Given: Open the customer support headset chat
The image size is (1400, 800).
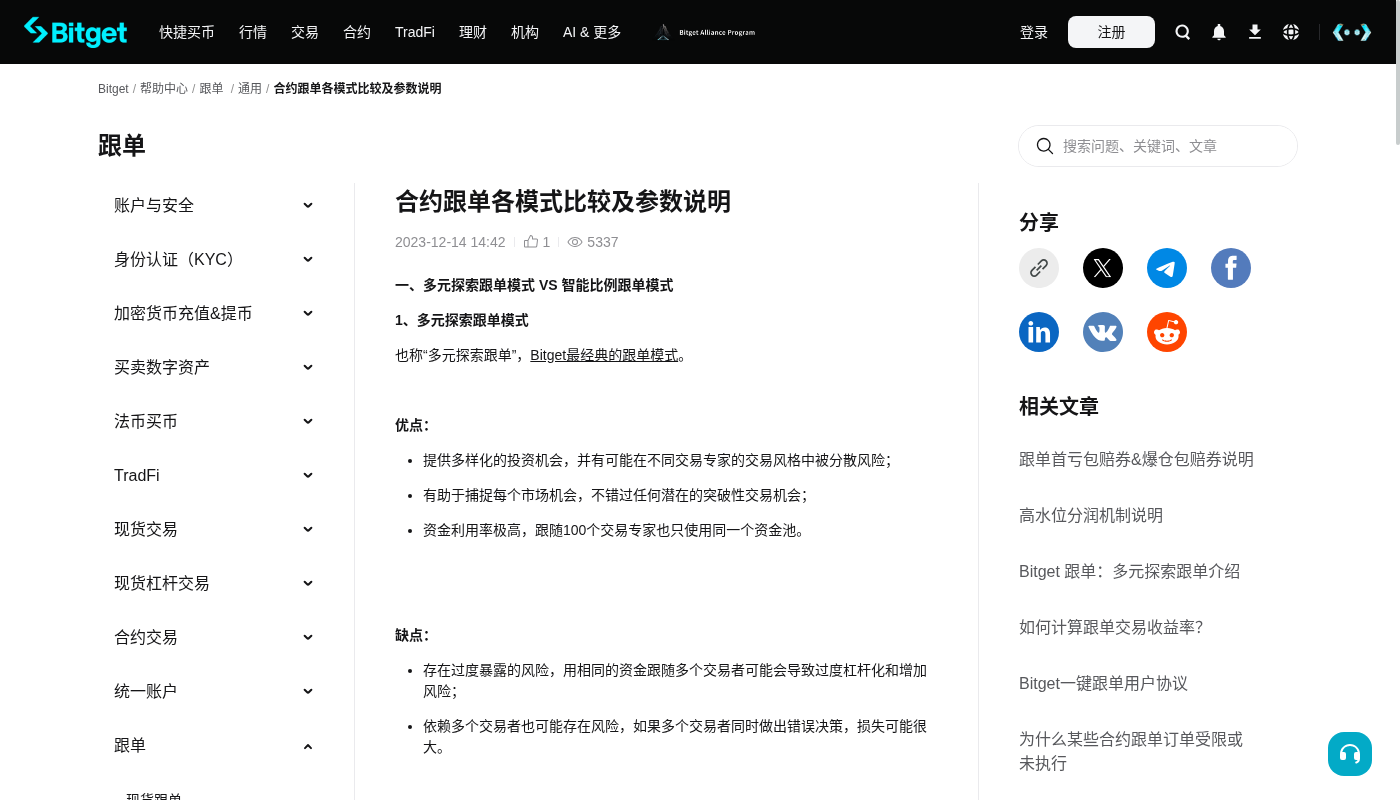Looking at the screenshot, I should point(1350,754).
